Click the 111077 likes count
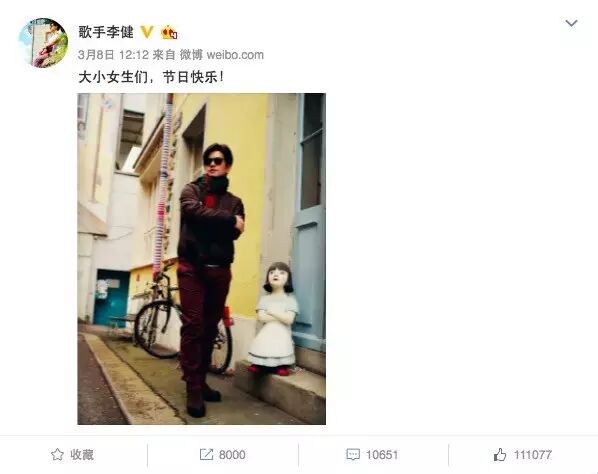The width and height of the screenshot is (598, 474). click(533, 455)
